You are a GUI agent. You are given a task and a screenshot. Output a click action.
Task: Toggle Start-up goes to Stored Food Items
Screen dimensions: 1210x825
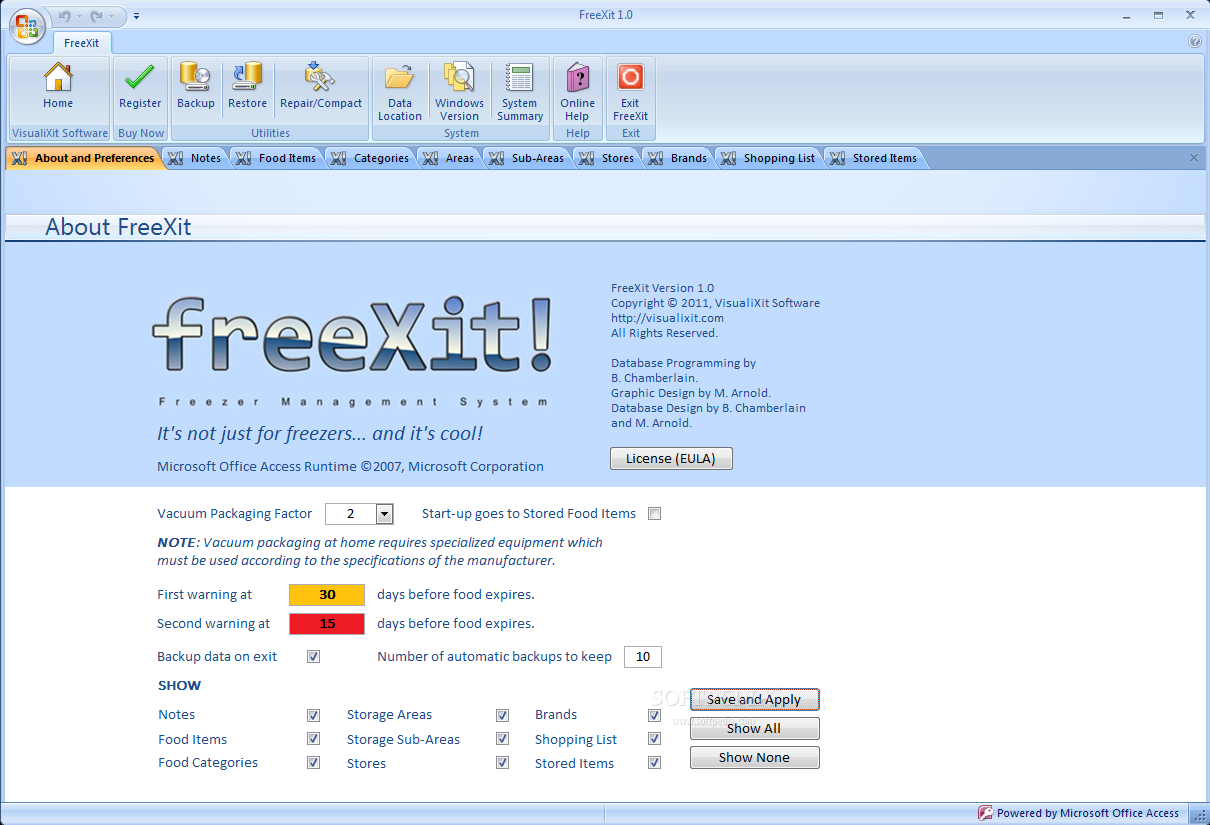(655, 514)
